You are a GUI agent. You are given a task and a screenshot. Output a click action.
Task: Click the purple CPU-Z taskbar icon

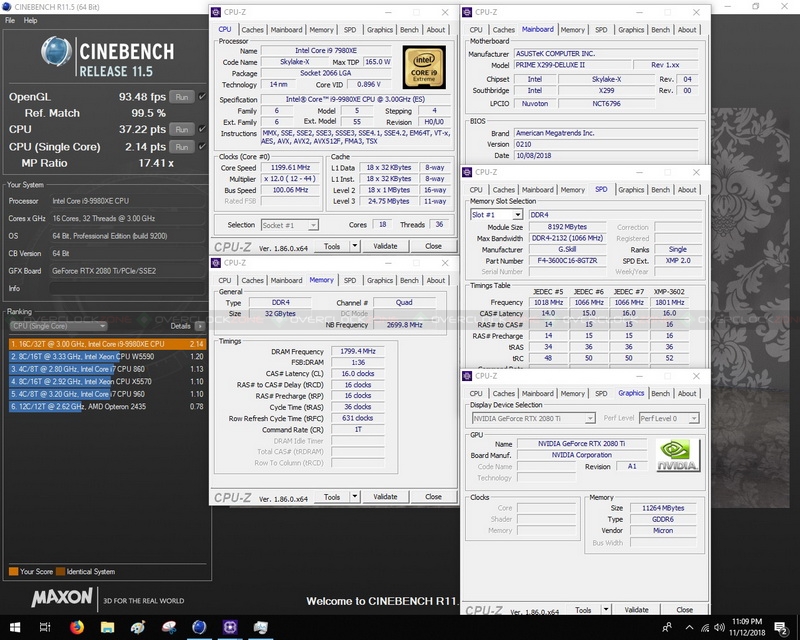(230, 627)
